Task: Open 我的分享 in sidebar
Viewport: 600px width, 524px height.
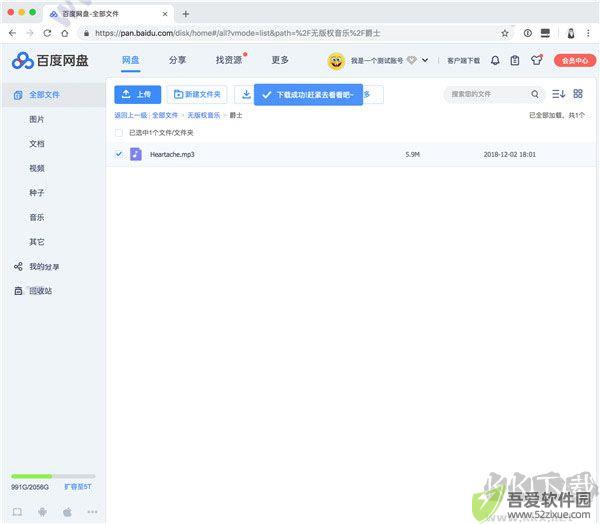Action: coord(37,267)
